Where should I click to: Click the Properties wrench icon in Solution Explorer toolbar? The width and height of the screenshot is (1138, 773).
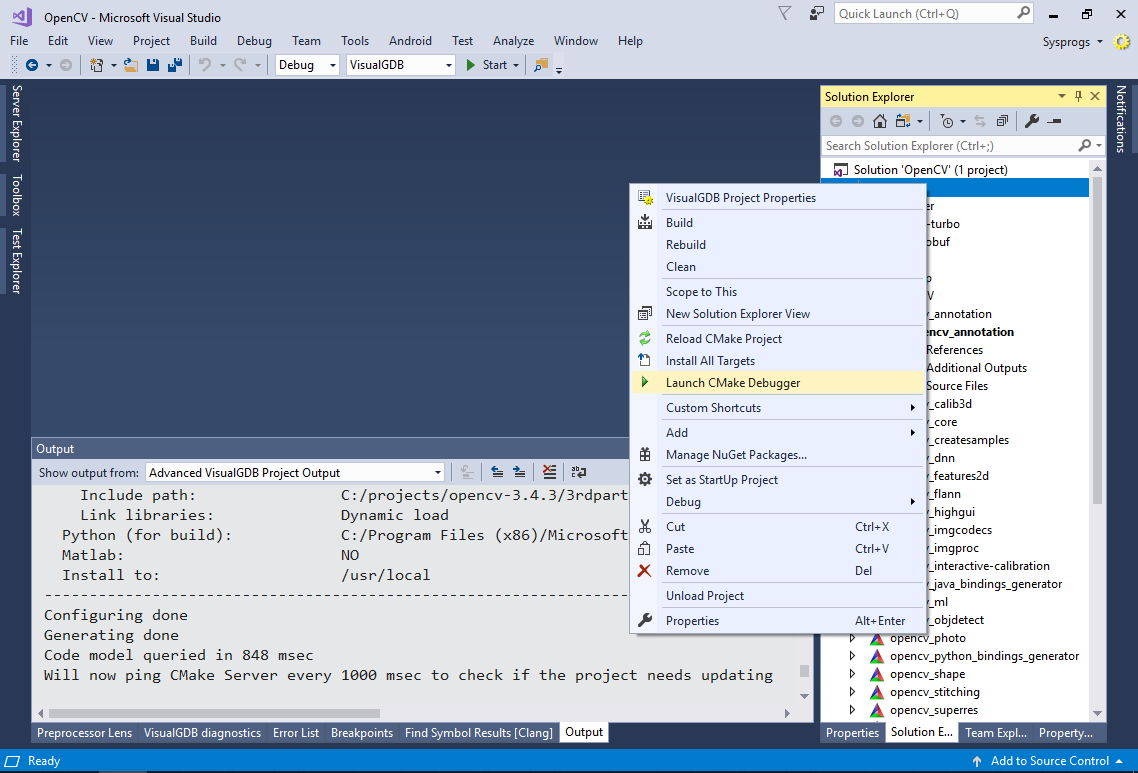[x=1031, y=121]
